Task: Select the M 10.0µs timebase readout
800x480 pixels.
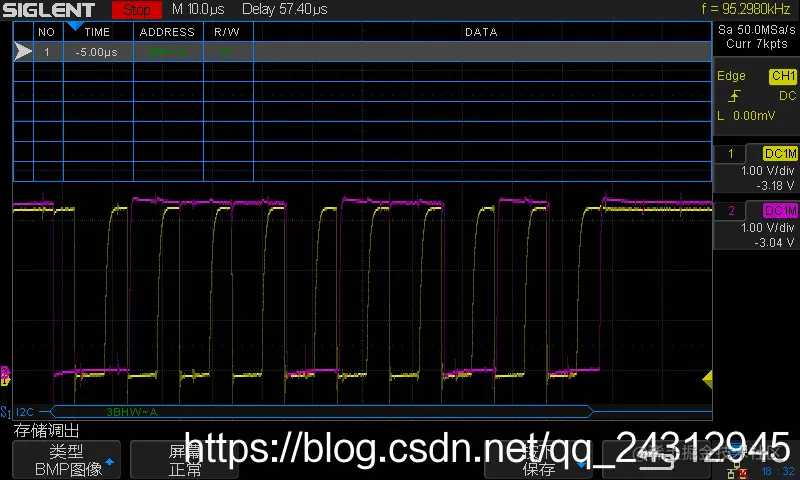Action: pos(198,9)
